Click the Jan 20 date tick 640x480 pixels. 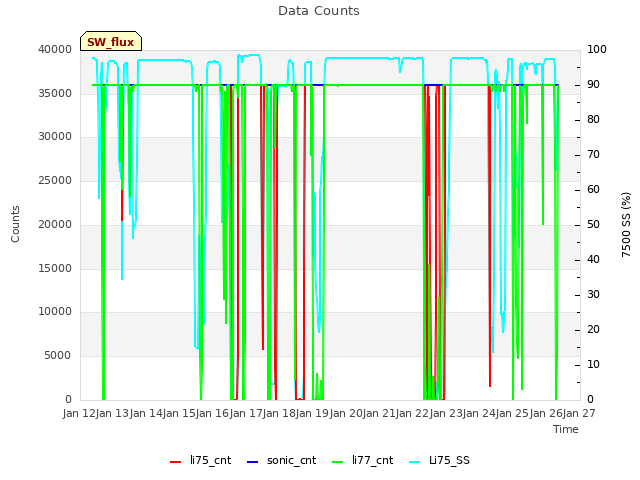click(346, 413)
